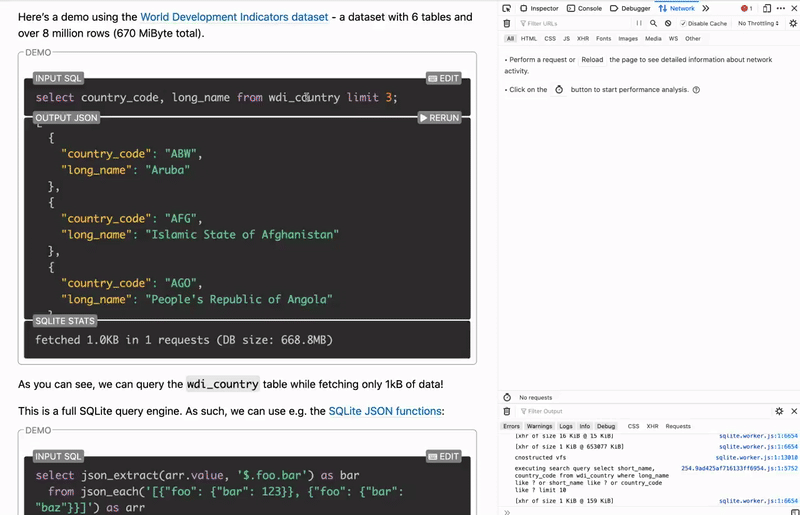The width and height of the screenshot is (800, 515).
Task: Clear network requests with trash icon
Action: [507, 23]
